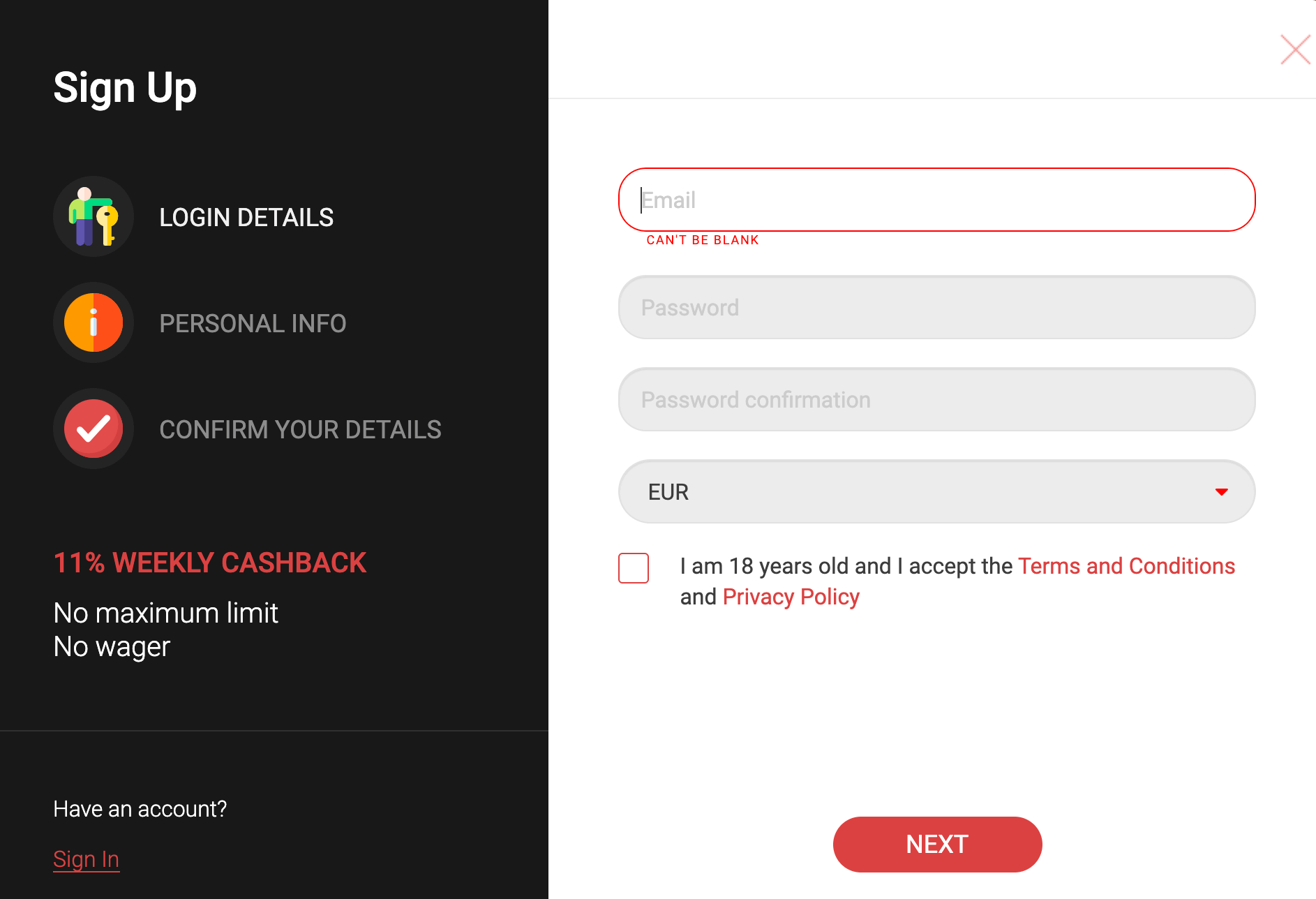Click the info symbol inside the orange circle
Viewport: 1316px width, 899px height.
click(x=94, y=322)
